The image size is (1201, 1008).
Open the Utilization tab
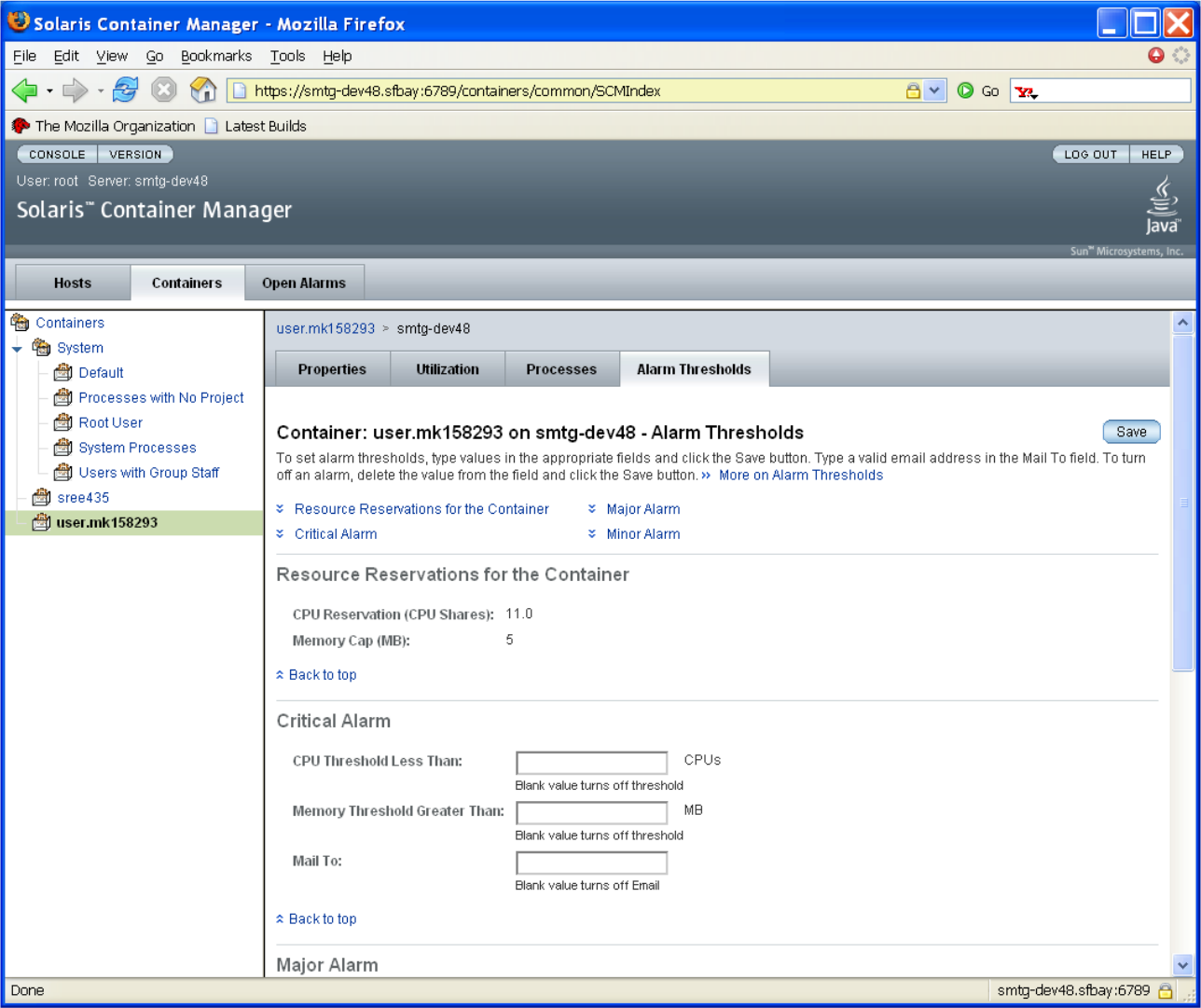click(448, 369)
